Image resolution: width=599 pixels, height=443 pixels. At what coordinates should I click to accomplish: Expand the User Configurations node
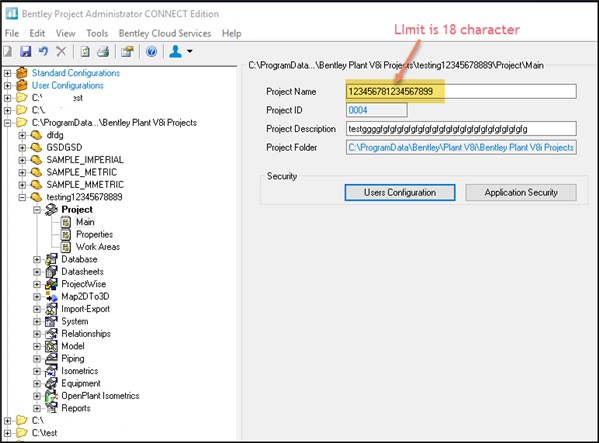point(7,86)
